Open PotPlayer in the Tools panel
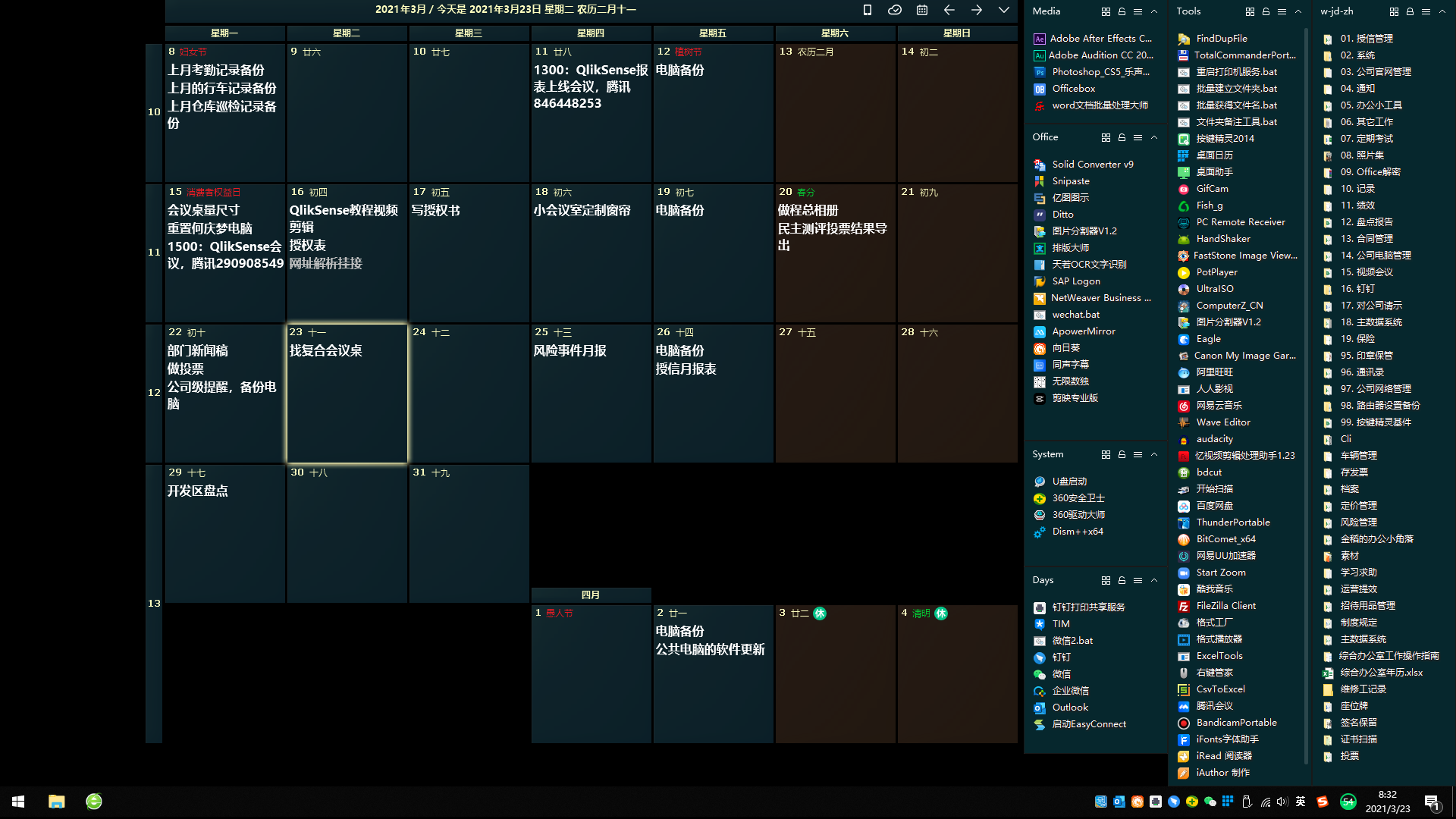The width and height of the screenshot is (1456, 819). 1216,272
